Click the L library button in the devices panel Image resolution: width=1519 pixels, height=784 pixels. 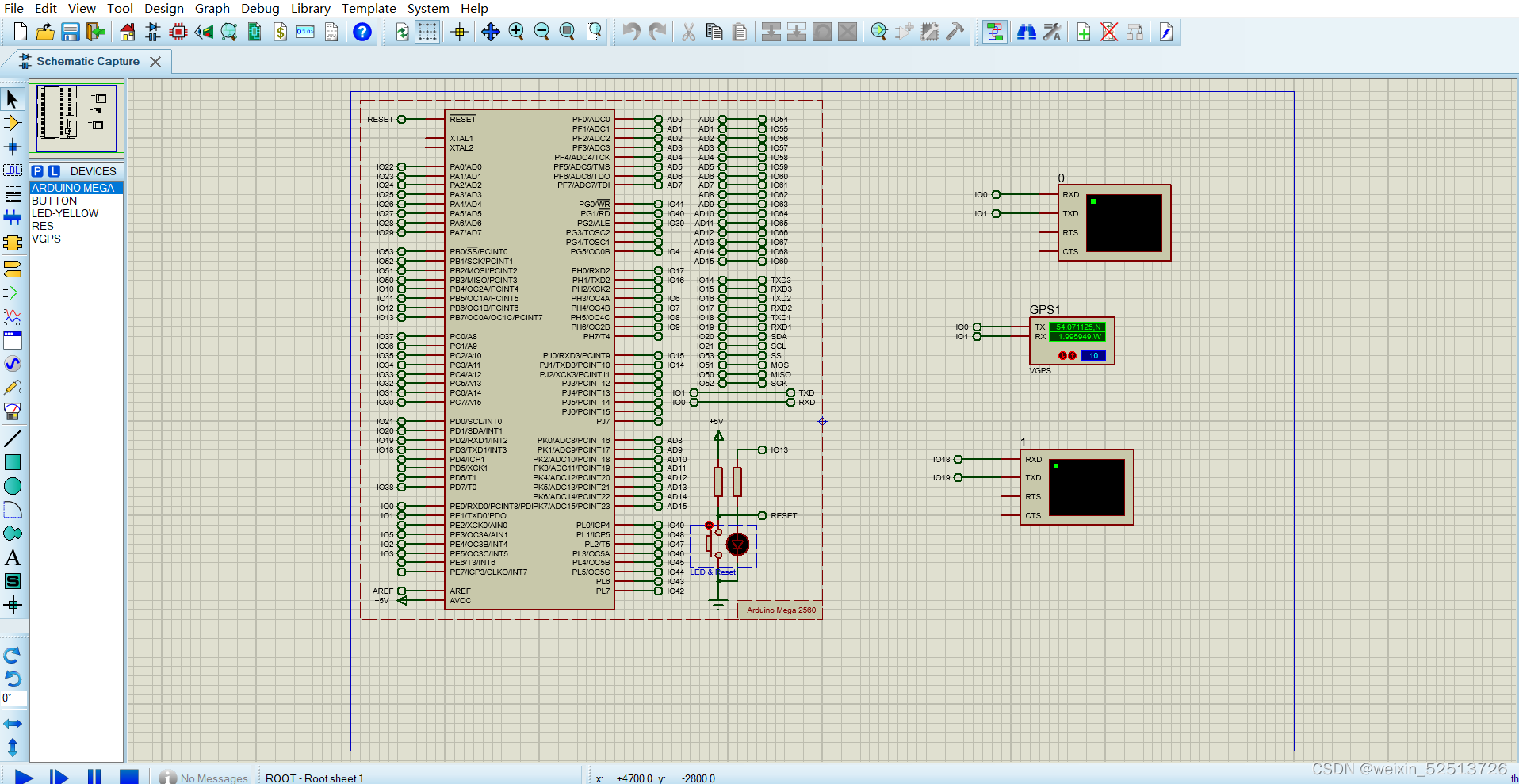(x=54, y=171)
